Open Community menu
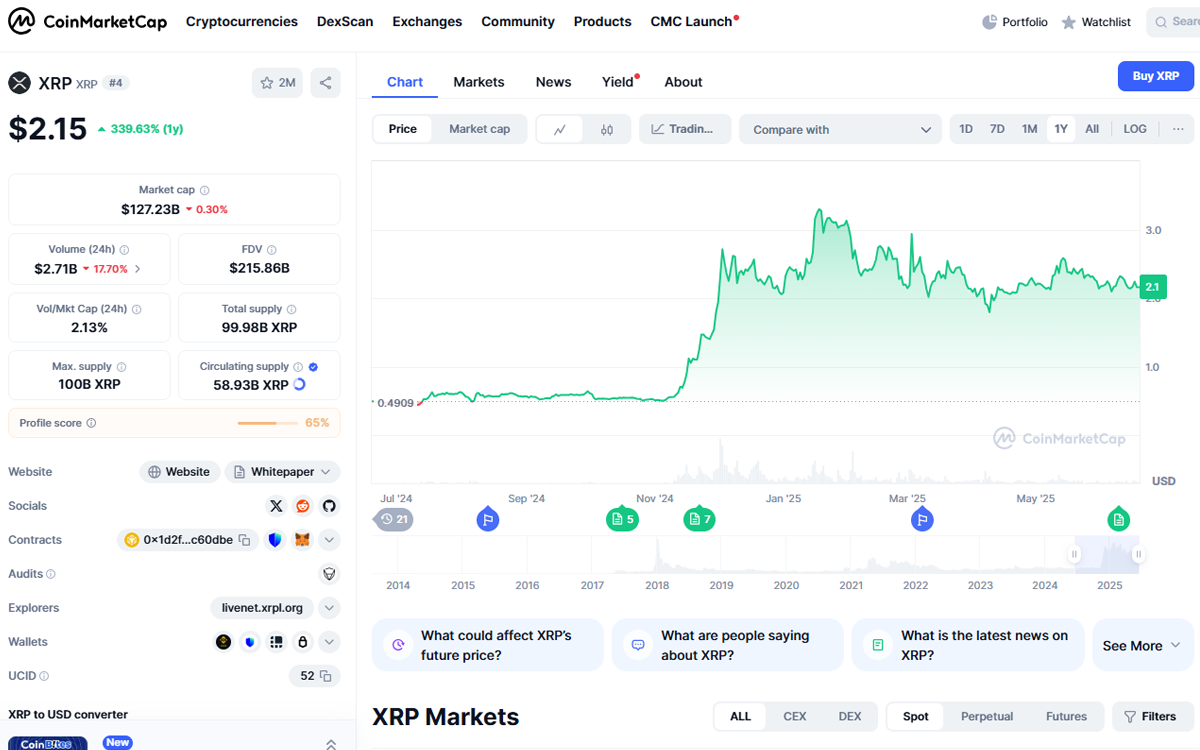Image resolution: width=1200 pixels, height=750 pixels. 518,21
